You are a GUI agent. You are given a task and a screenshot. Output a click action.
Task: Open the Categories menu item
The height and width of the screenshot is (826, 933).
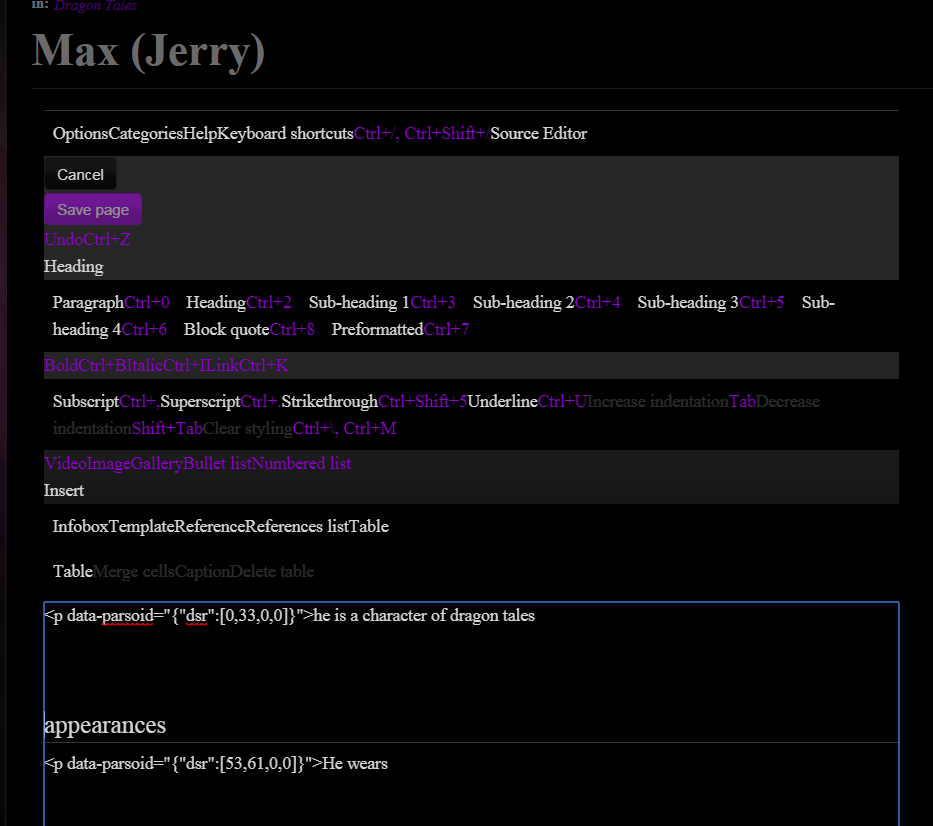coord(145,134)
